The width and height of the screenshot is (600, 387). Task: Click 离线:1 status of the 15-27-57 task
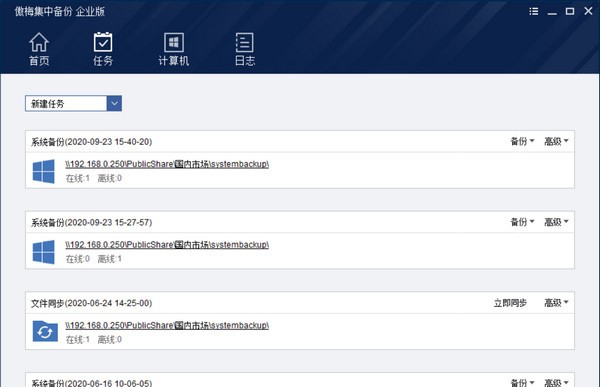tap(109, 259)
